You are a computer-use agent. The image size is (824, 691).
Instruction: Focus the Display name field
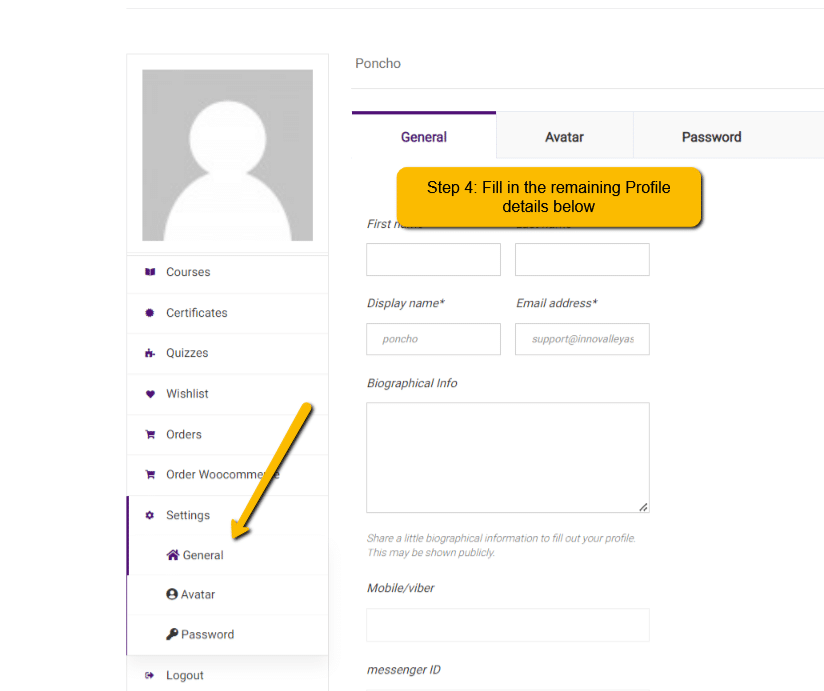click(433, 339)
